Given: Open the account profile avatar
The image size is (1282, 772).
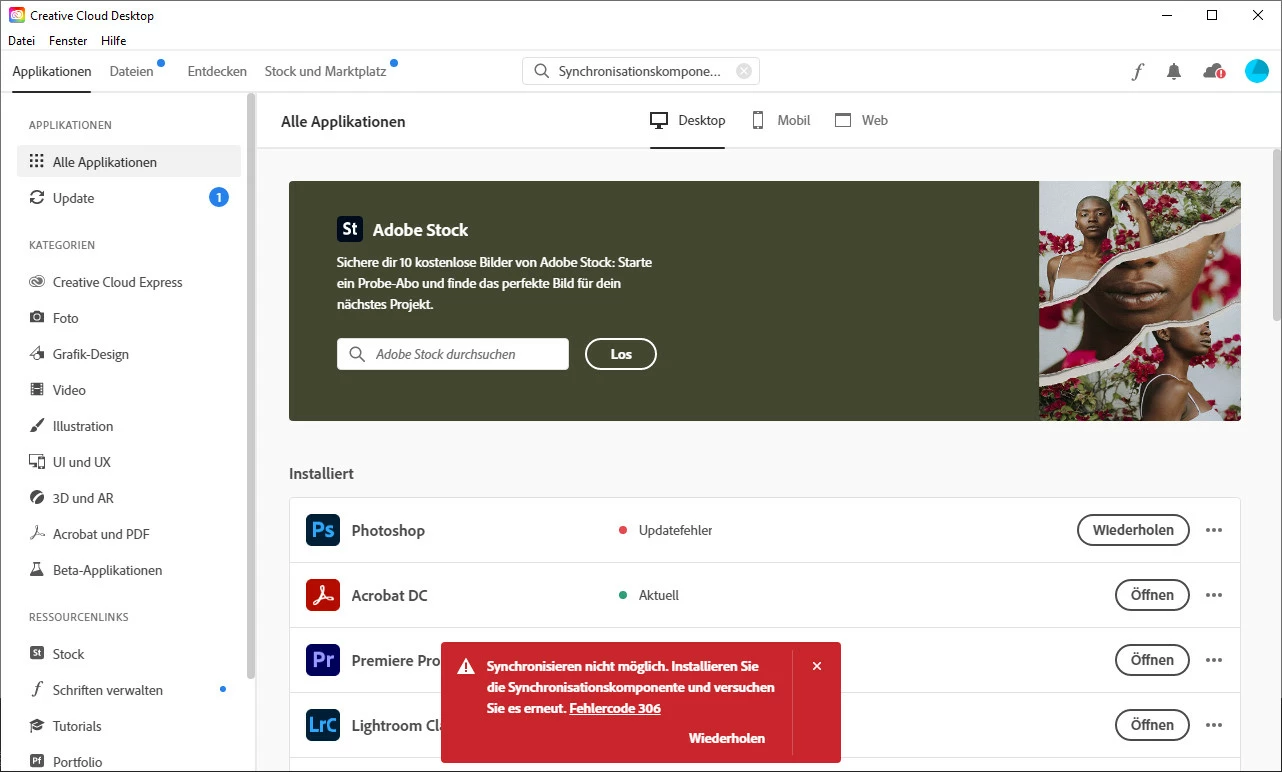Looking at the screenshot, I should 1257,71.
